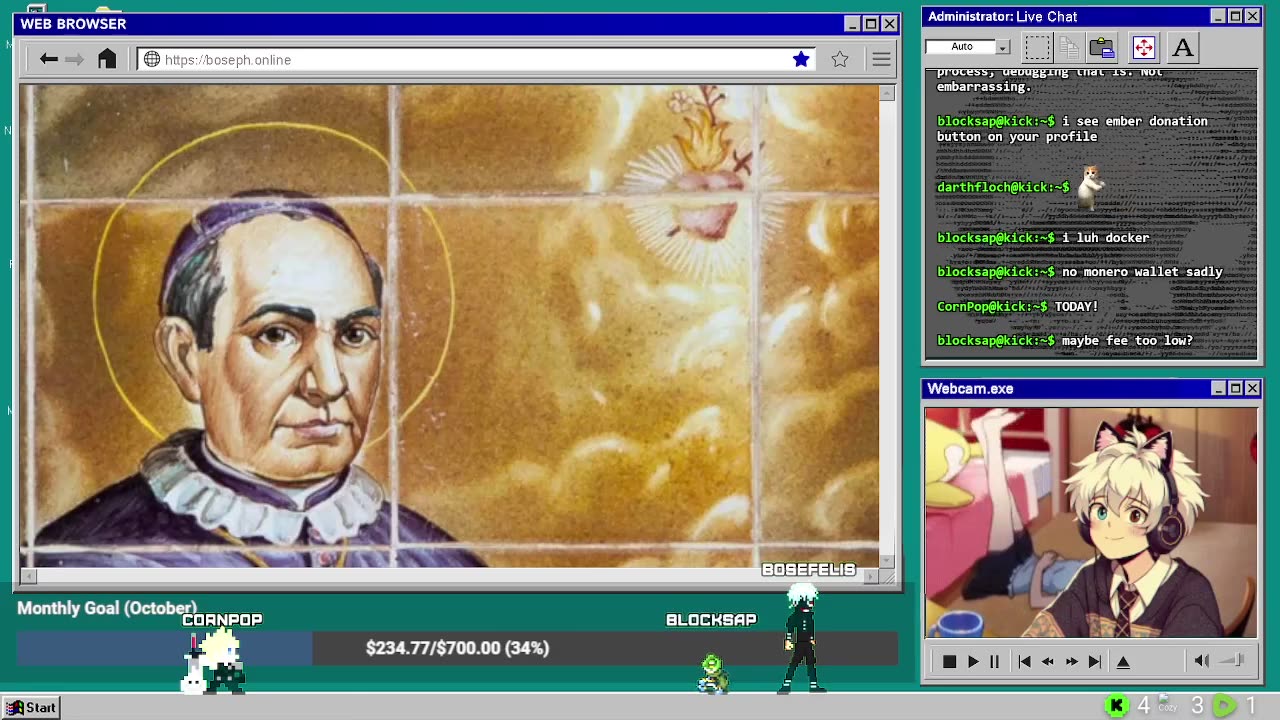
Task: Click the paste clipboard icon in Live Chat
Action: (x=1102, y=47)
